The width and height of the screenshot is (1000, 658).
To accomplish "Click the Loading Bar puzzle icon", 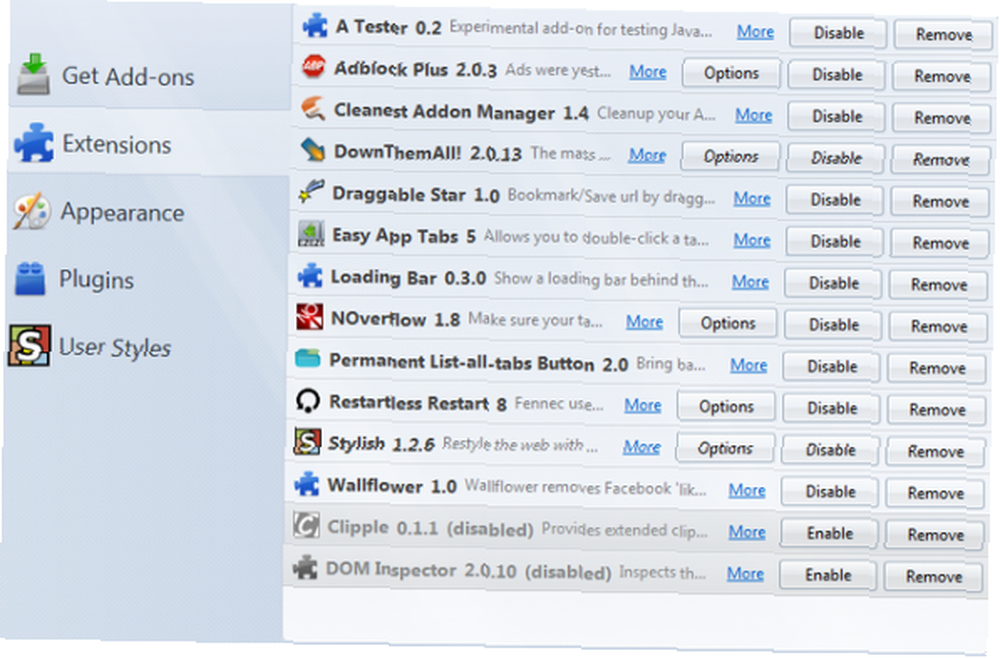I will pyautogui.click(x=310, y=275).
